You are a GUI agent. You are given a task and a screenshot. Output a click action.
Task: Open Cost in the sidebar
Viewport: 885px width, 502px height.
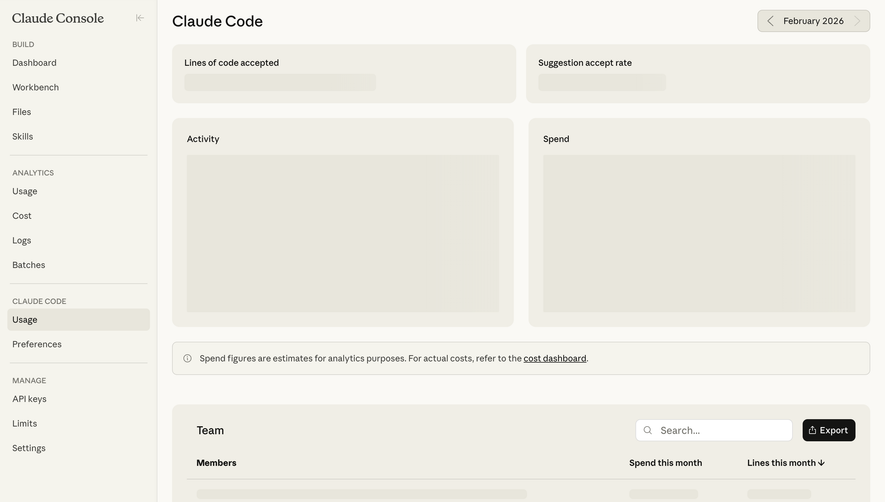22,216
